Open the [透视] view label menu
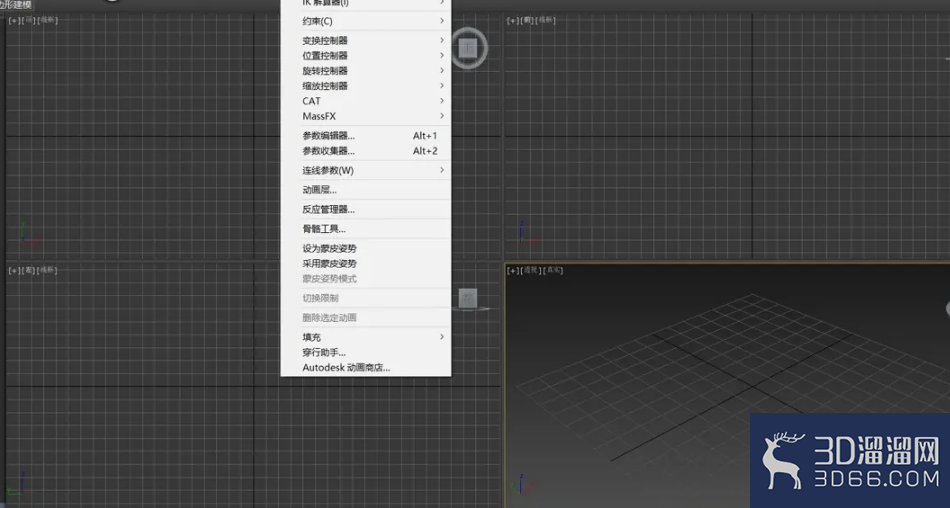This screenshot has width=950, height=508. coord(531,270)
